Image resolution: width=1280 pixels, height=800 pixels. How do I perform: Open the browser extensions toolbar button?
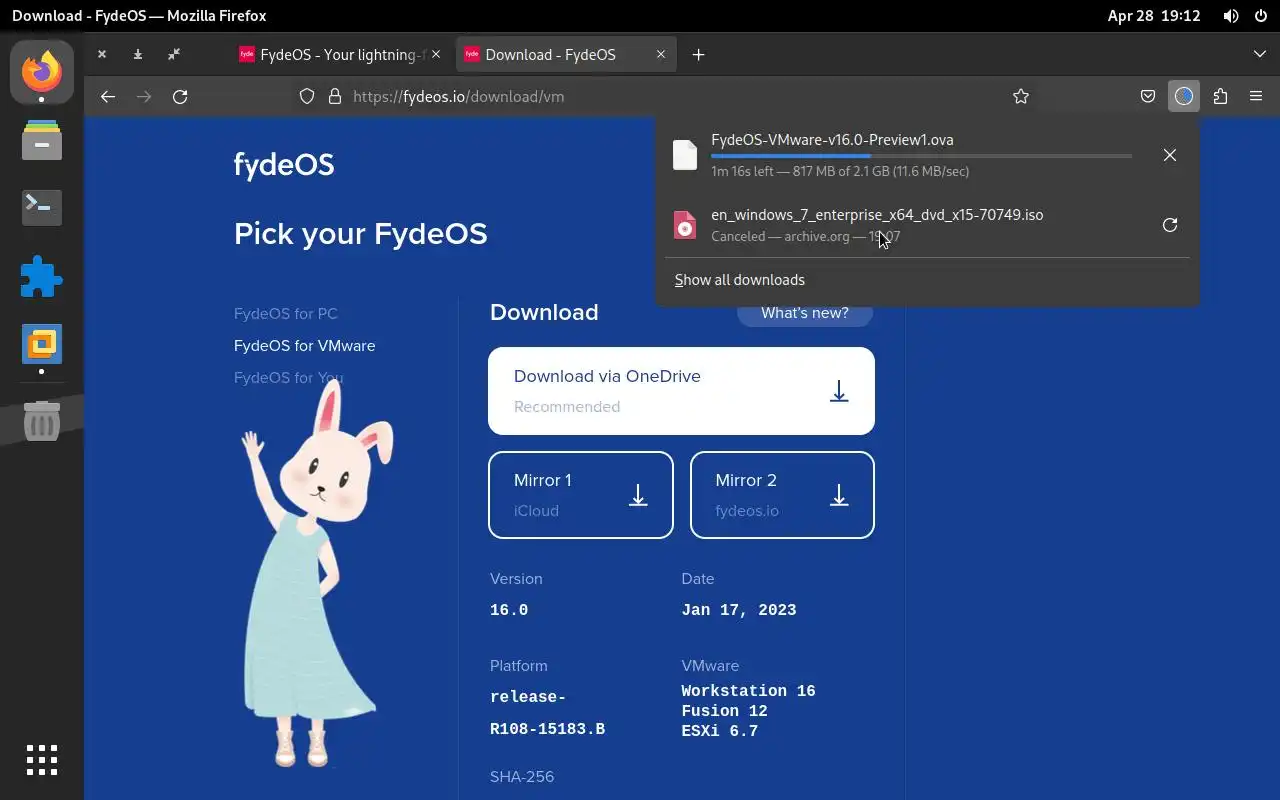(1220, 97)
